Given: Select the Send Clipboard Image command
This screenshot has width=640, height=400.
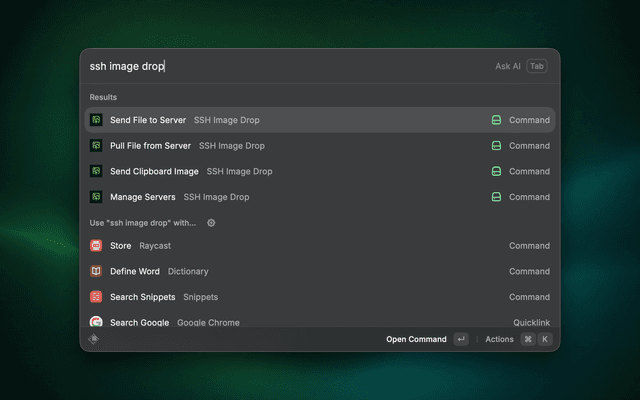Looking at the screenshot, I should click(320, 171).
